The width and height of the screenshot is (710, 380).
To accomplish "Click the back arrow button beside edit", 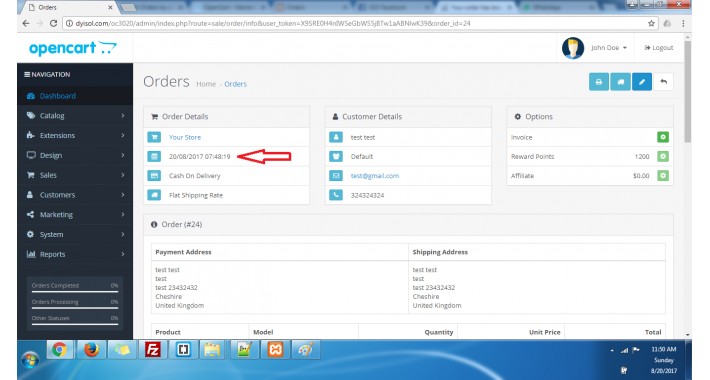I will [x=663, y=82].
